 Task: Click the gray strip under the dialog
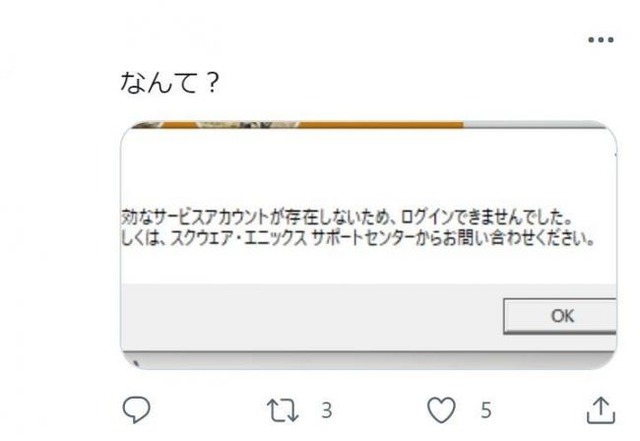click(369, 361)
